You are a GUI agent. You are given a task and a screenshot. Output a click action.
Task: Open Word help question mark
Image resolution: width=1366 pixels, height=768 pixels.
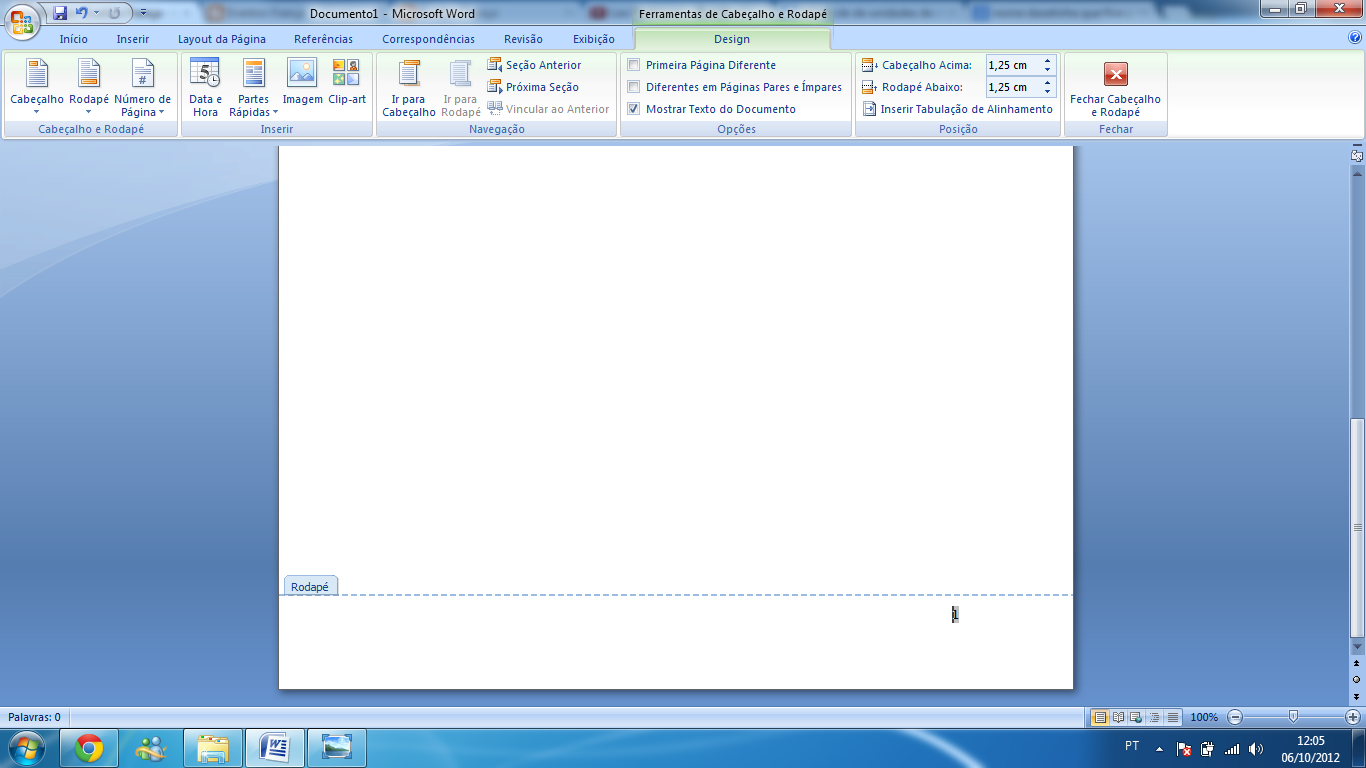tap(1355, 38)
